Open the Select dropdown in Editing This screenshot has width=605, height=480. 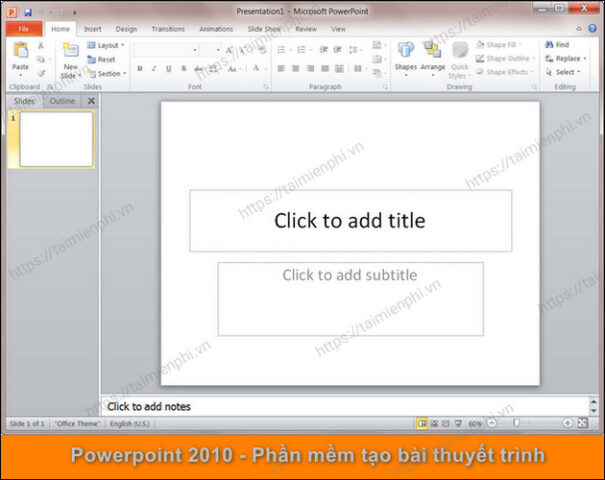pos(563,73)
